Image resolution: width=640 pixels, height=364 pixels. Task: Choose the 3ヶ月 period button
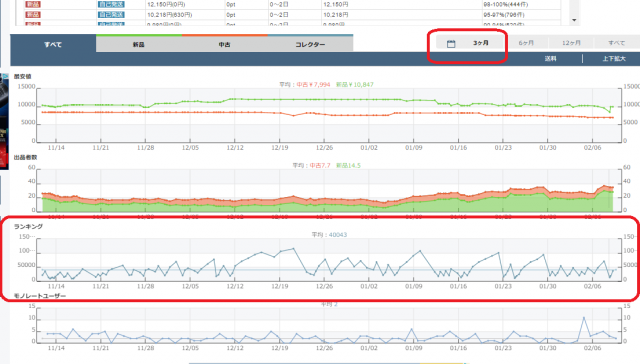click(x=481, y=43)
